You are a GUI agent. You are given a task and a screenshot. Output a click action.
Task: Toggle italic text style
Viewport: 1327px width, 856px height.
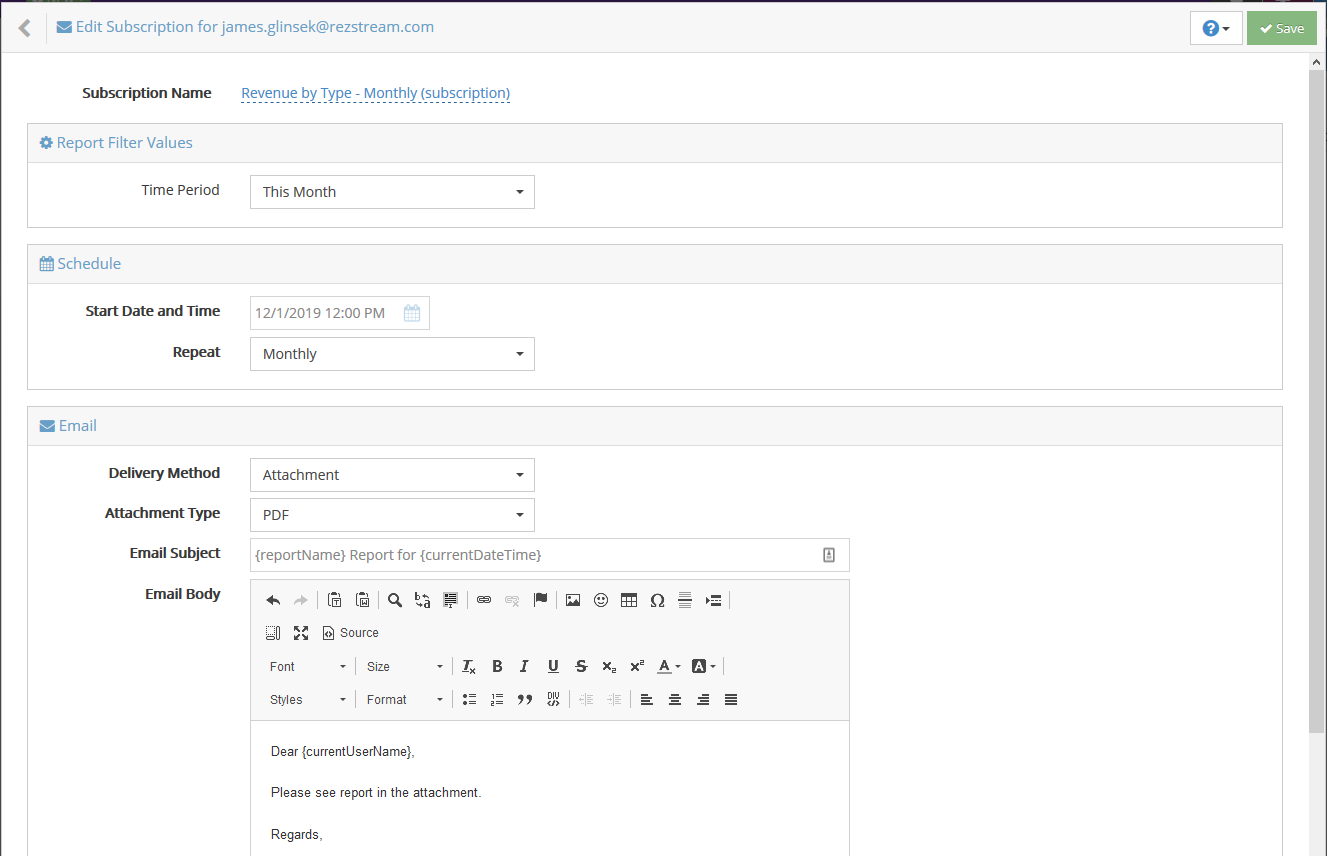524,667
